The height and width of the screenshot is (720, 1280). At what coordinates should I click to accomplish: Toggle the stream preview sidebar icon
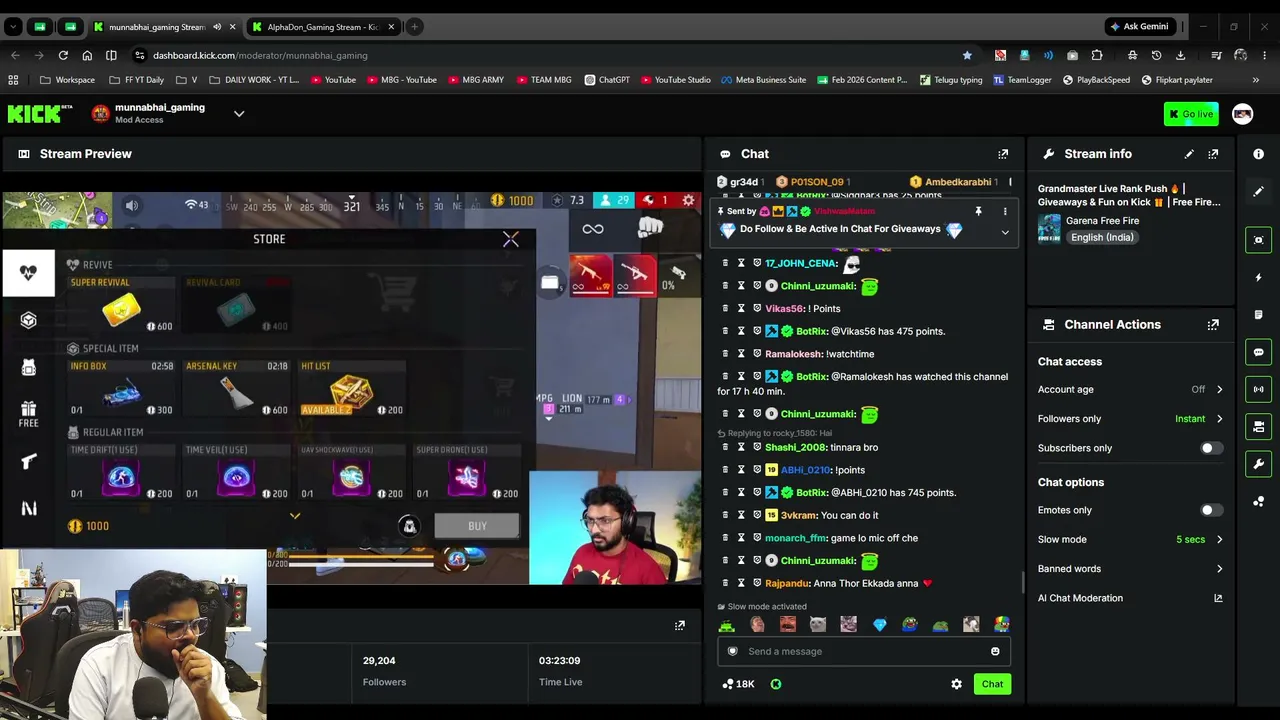click(x=1259, y=240)
